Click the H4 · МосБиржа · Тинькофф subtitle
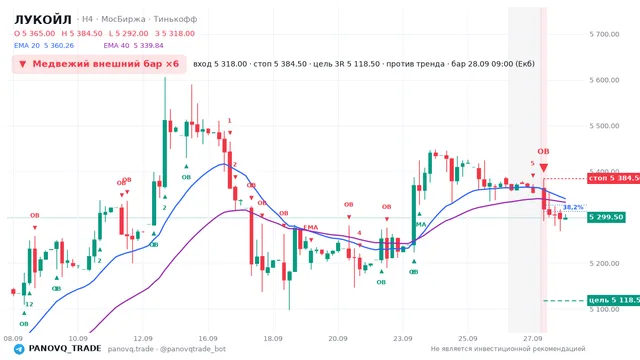The width and height of the screenshot is (640, 360). [139, 19]
